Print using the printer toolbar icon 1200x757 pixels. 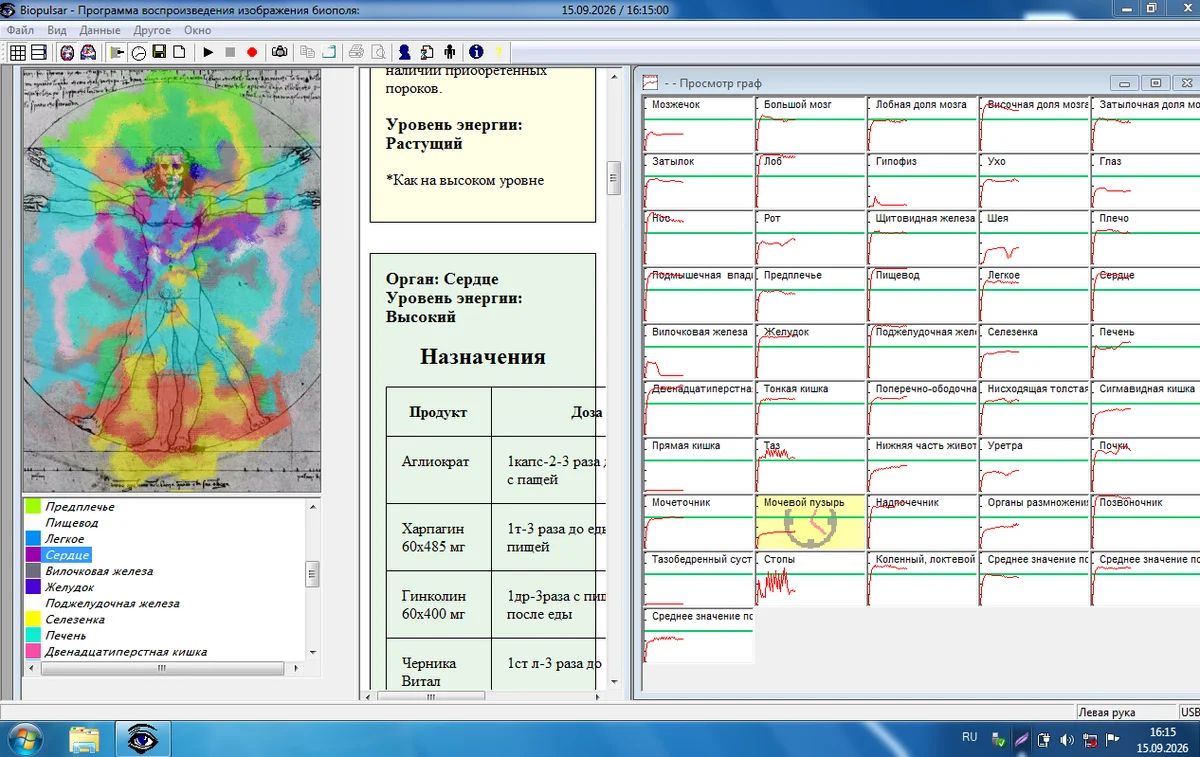click(356, 52)
